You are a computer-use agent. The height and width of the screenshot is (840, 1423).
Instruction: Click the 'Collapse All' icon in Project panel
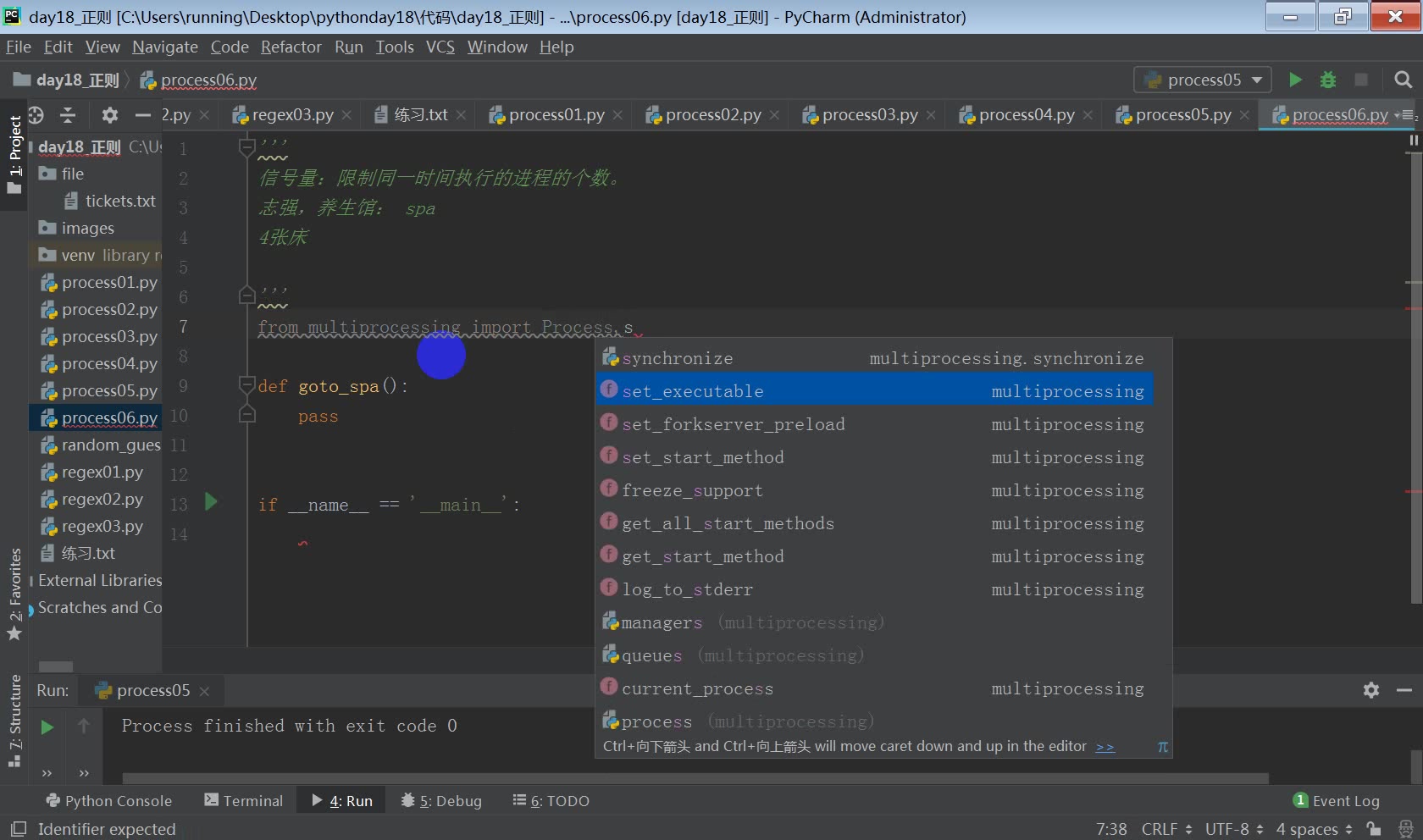[x=68, y=115]
